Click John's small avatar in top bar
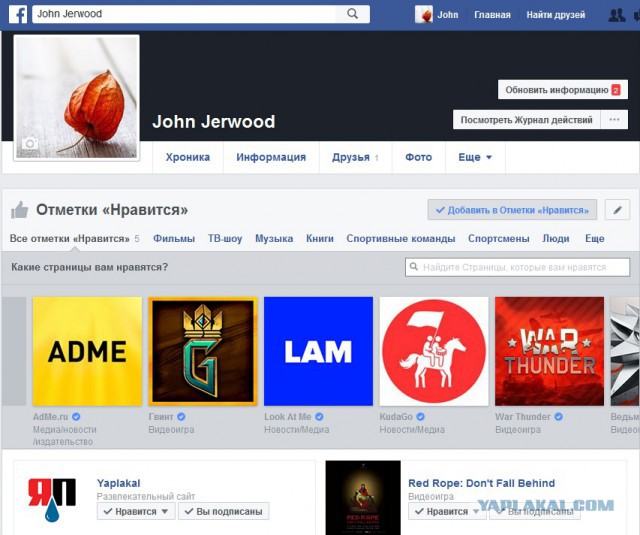Image resolution: width=640 pixels, height=535 pixels. (x=424, y=15)
